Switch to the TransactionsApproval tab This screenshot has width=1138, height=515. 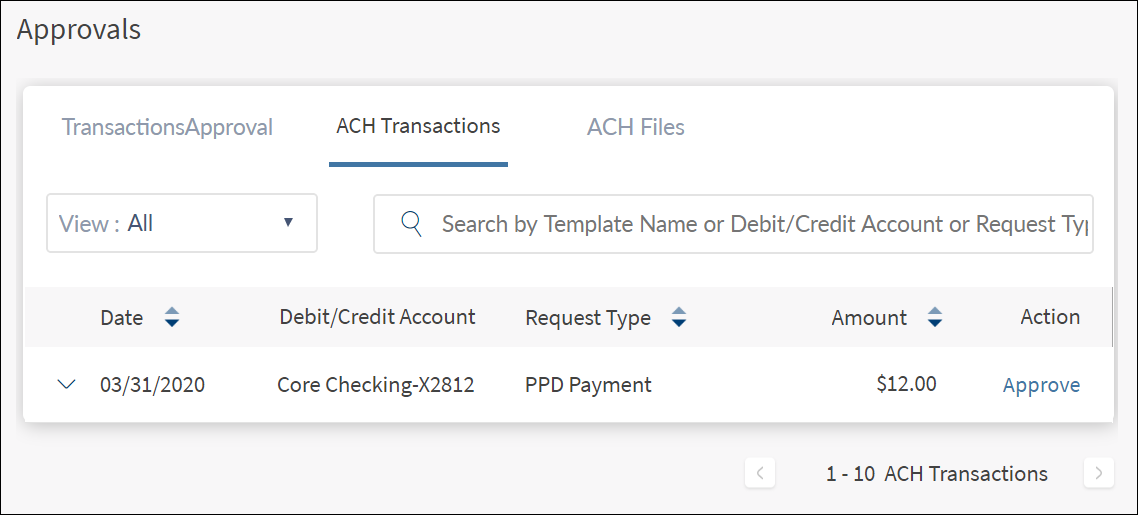[x=167, y=128]
